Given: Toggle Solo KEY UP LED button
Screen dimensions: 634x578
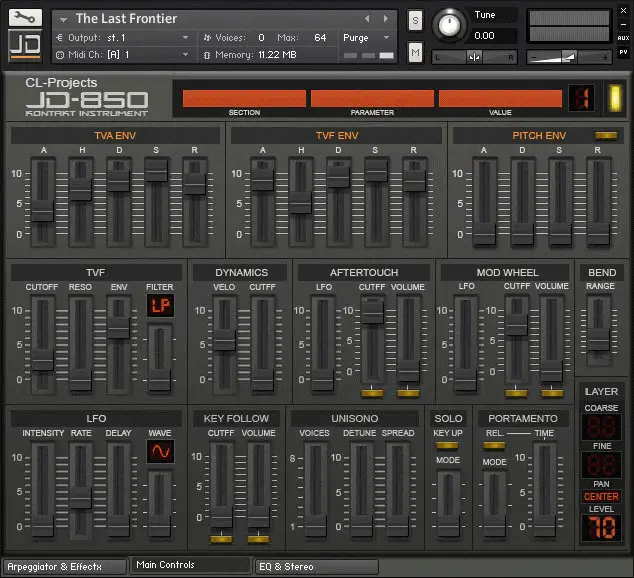Looking at the screenshot, I should (447, 446).
